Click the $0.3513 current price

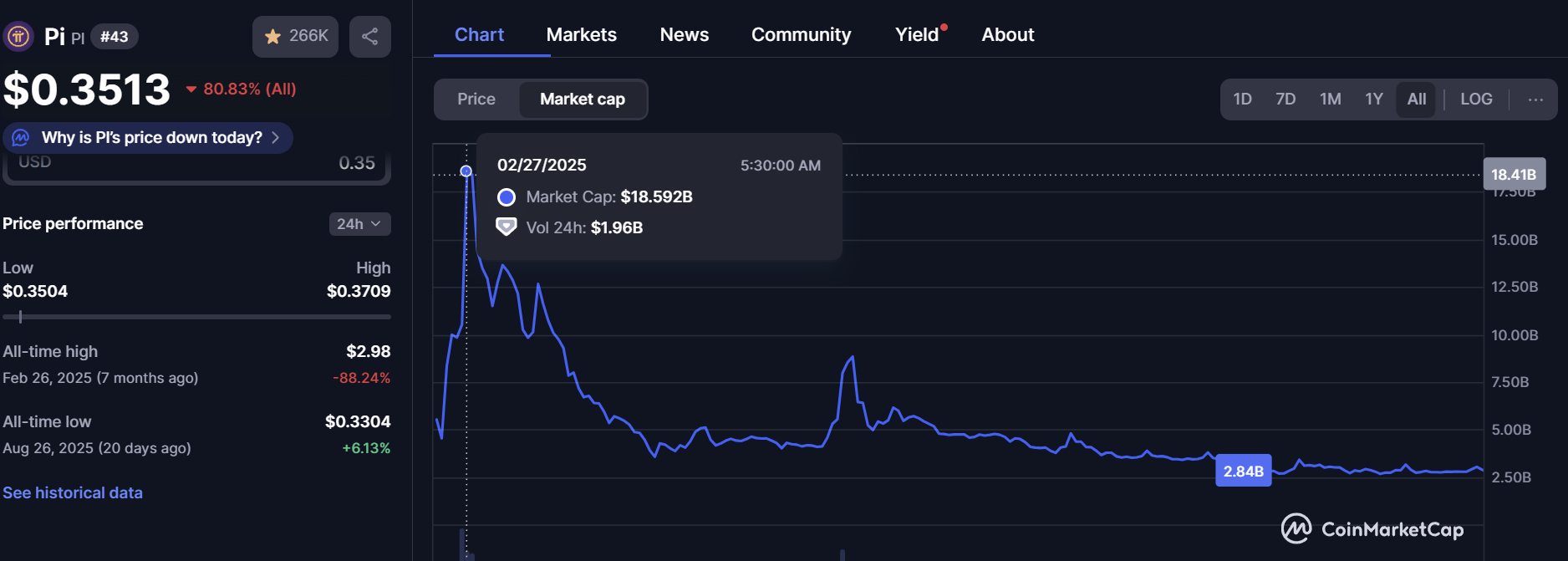pyautogui.click(x=87, y=89)
